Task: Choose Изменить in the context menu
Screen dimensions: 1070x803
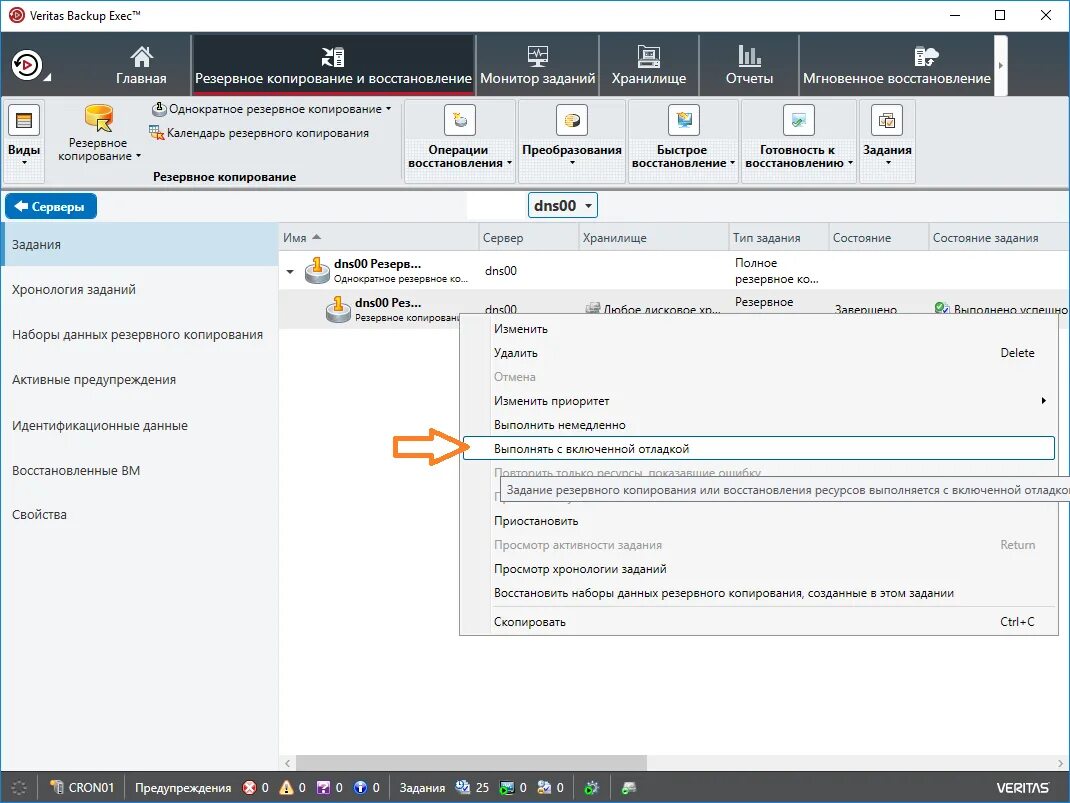Action: (759, 329)
